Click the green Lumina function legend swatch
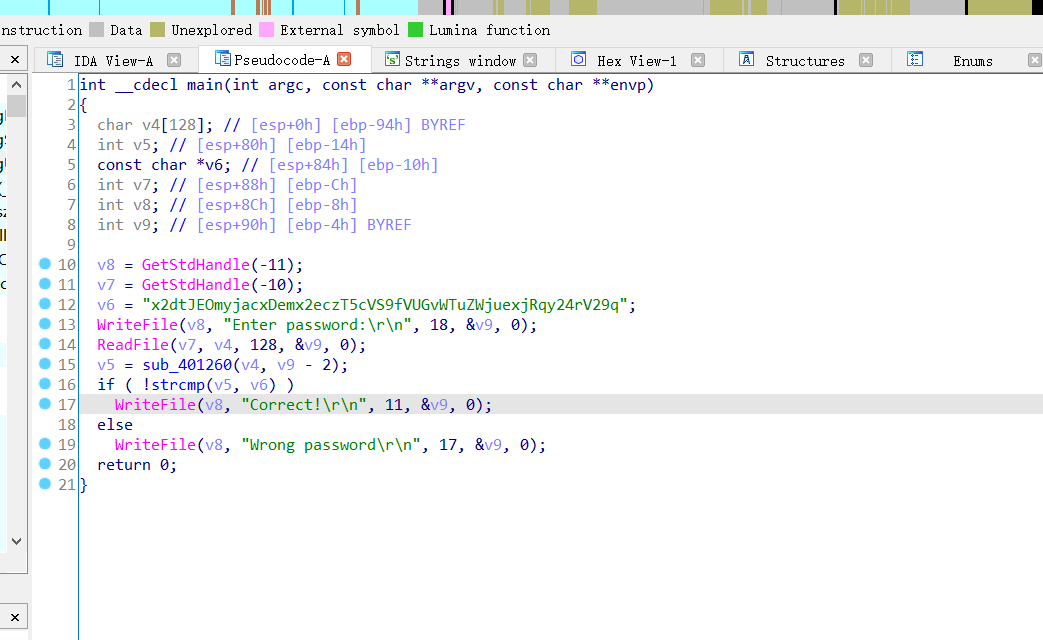The image size is (1043, 640). pyautogui.click(x=415, y=30)
